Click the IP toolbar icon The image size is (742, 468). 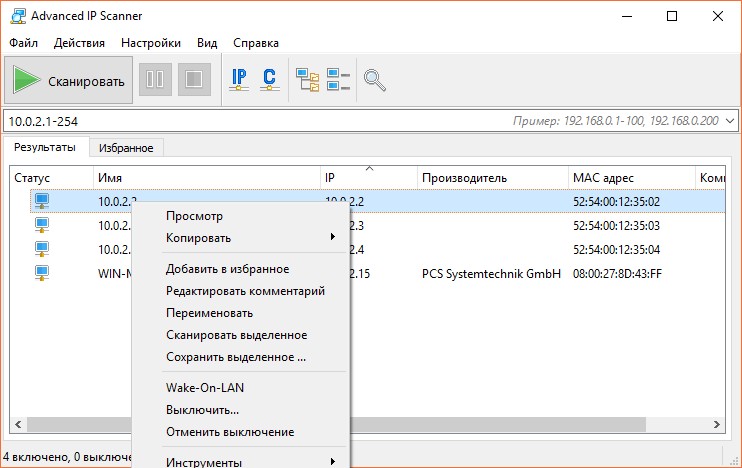pos(239,79)
